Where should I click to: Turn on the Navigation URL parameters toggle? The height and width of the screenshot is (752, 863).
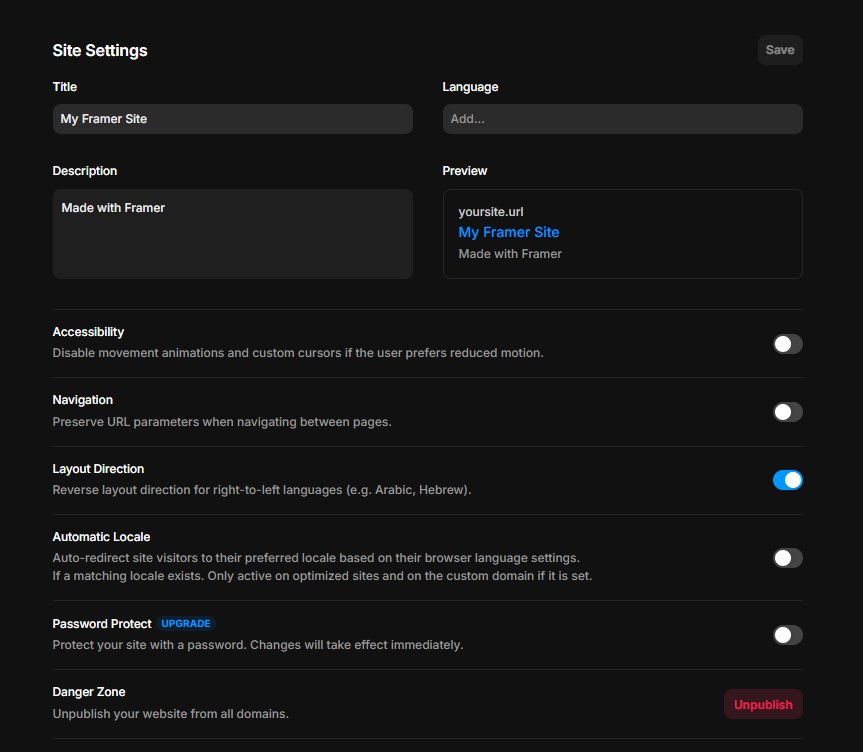788,412
